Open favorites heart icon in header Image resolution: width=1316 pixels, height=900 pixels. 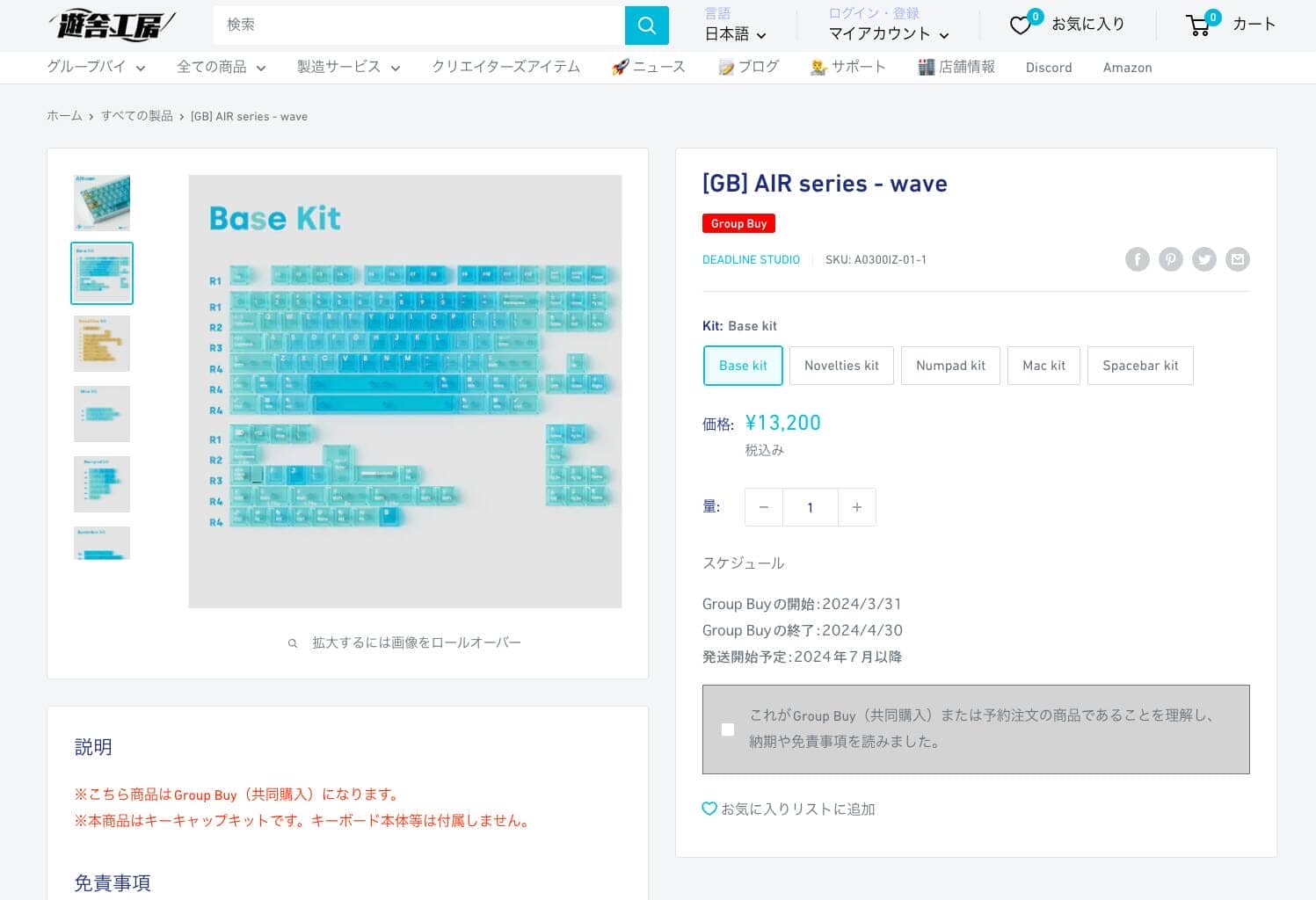pyautogui.click(x=1021, y=25)
